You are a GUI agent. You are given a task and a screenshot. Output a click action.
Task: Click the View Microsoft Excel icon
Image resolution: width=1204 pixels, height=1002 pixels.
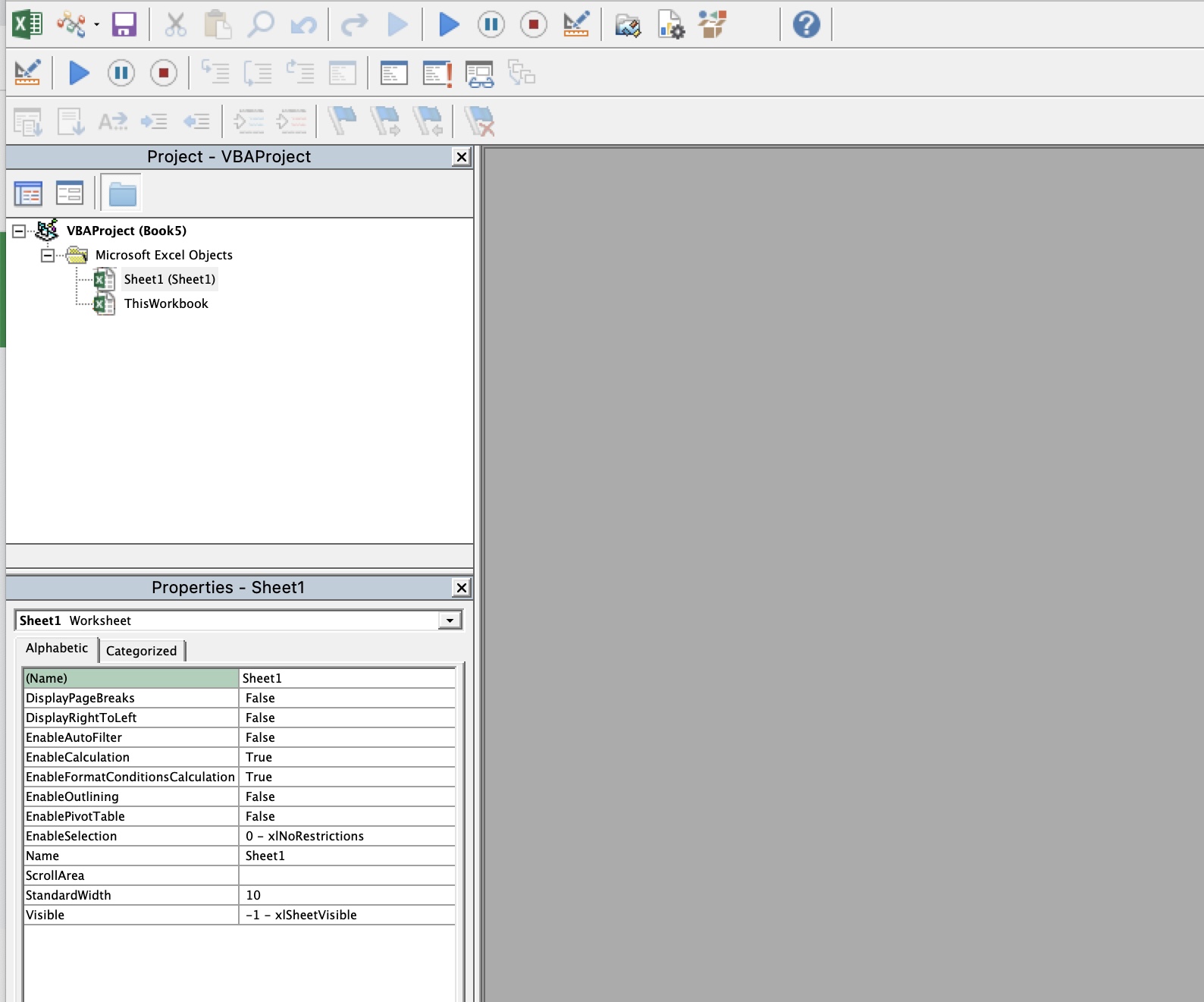(x=27, y=24)
